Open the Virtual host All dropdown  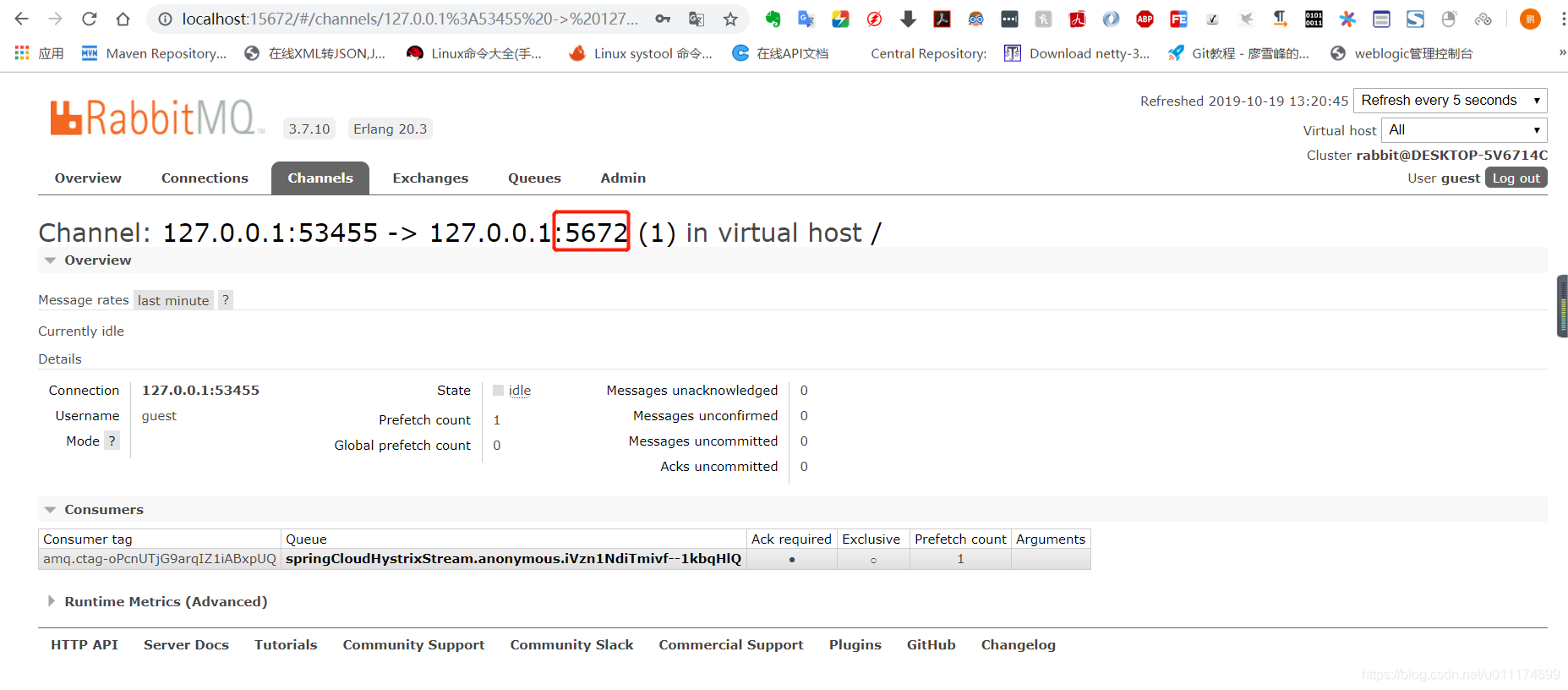point(1464,130)
